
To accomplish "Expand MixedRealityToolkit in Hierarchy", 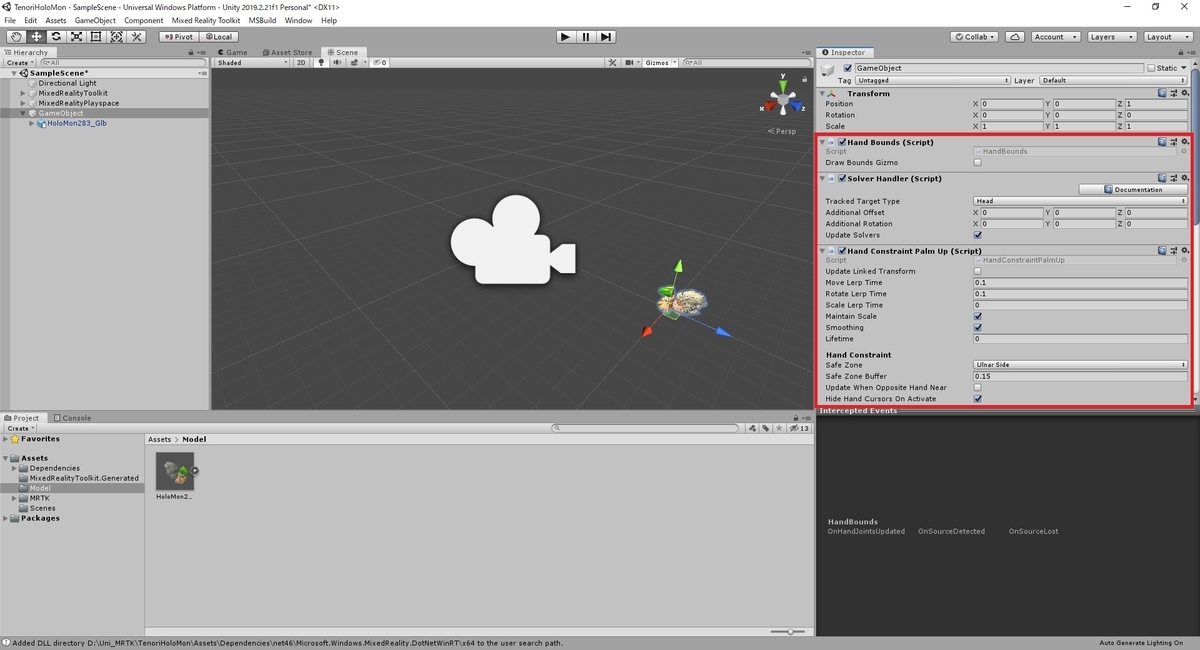I will click(x=23, y=93).
